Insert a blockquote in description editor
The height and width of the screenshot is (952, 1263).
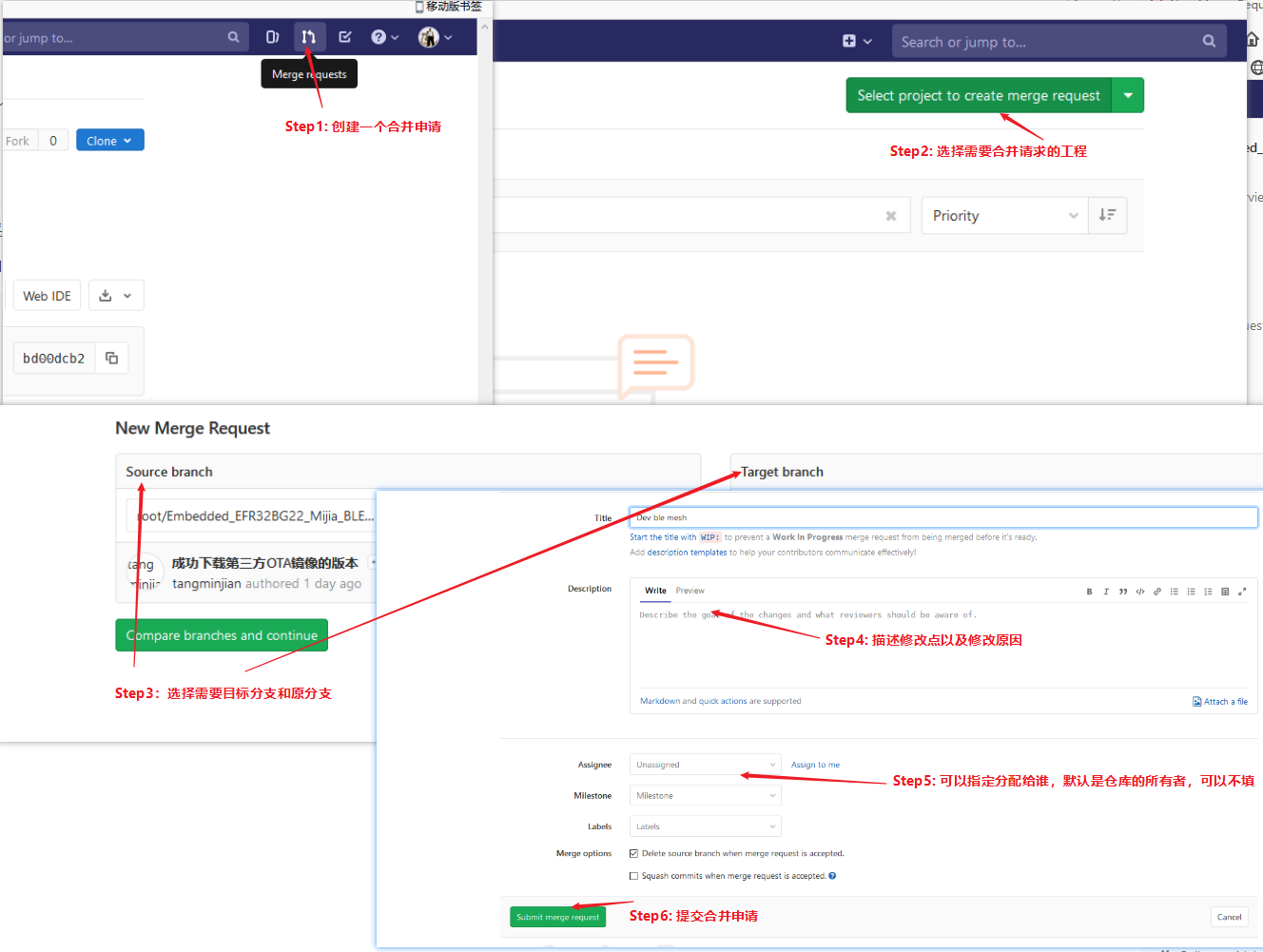coord(1123,592)
